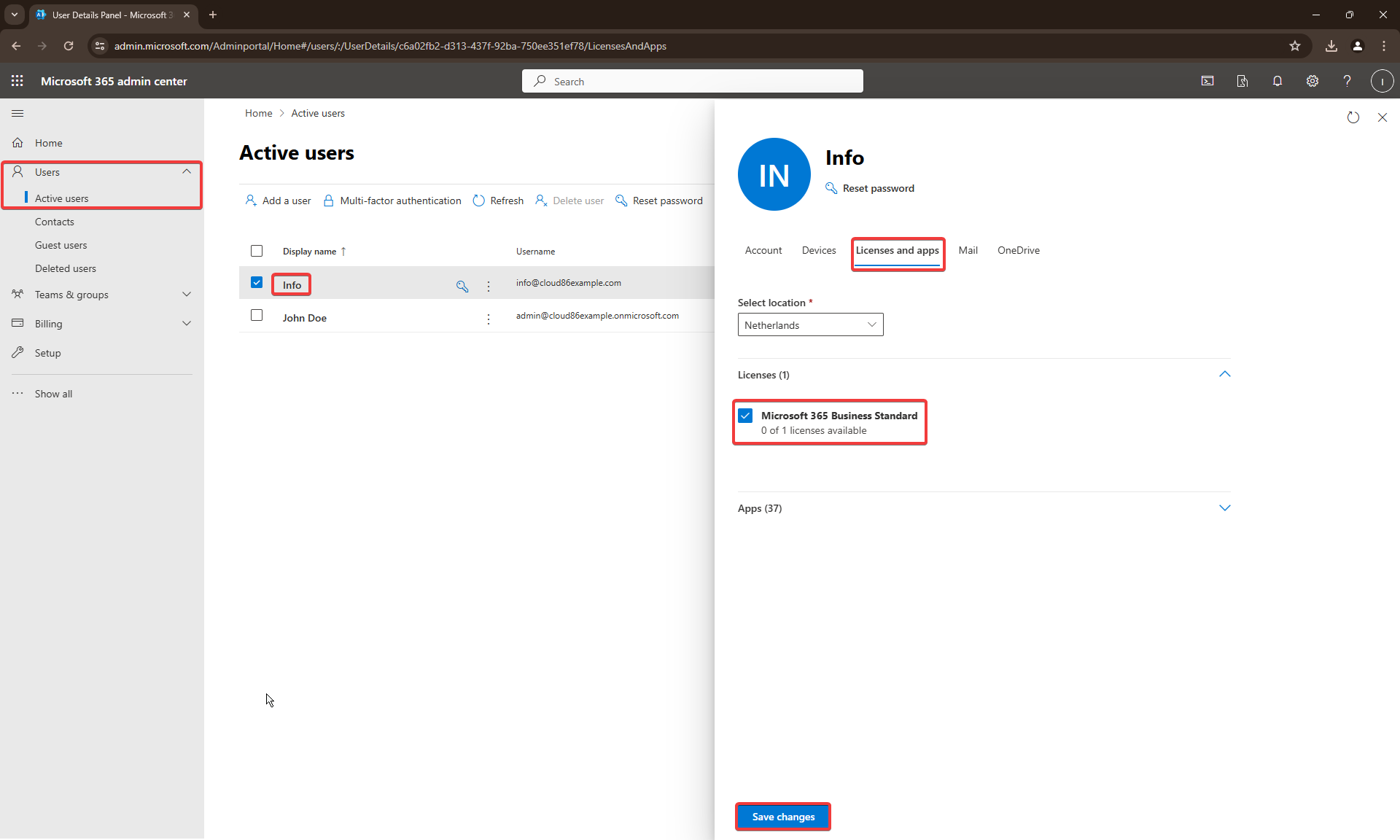
Task: Switch to the Devices tab
Action: click(819, 250)
